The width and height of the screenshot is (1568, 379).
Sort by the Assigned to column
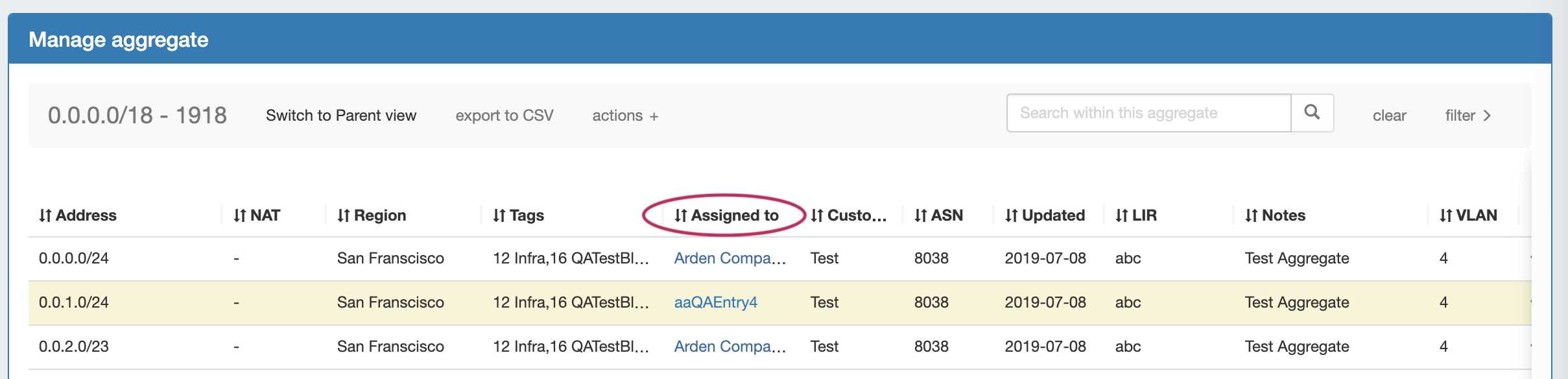click(x=726, y=215)
